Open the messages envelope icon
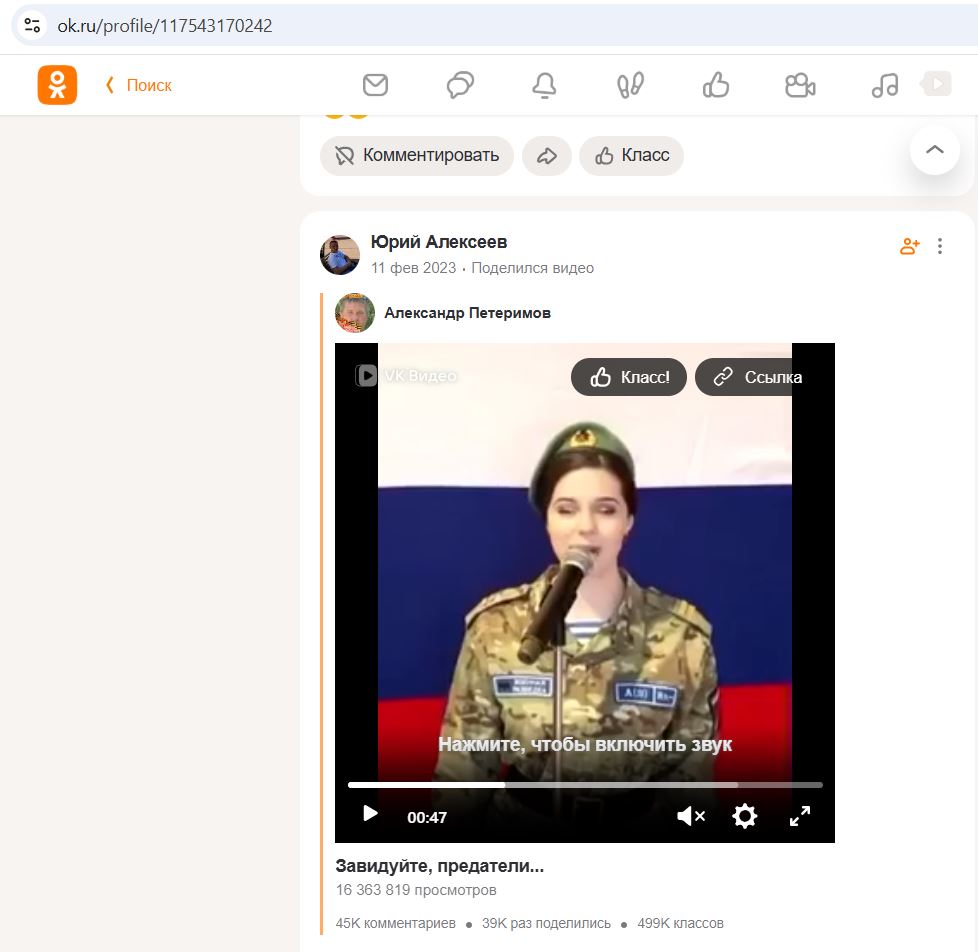The height and width of the screenshot is (952, 978). (x=375, y=85)
